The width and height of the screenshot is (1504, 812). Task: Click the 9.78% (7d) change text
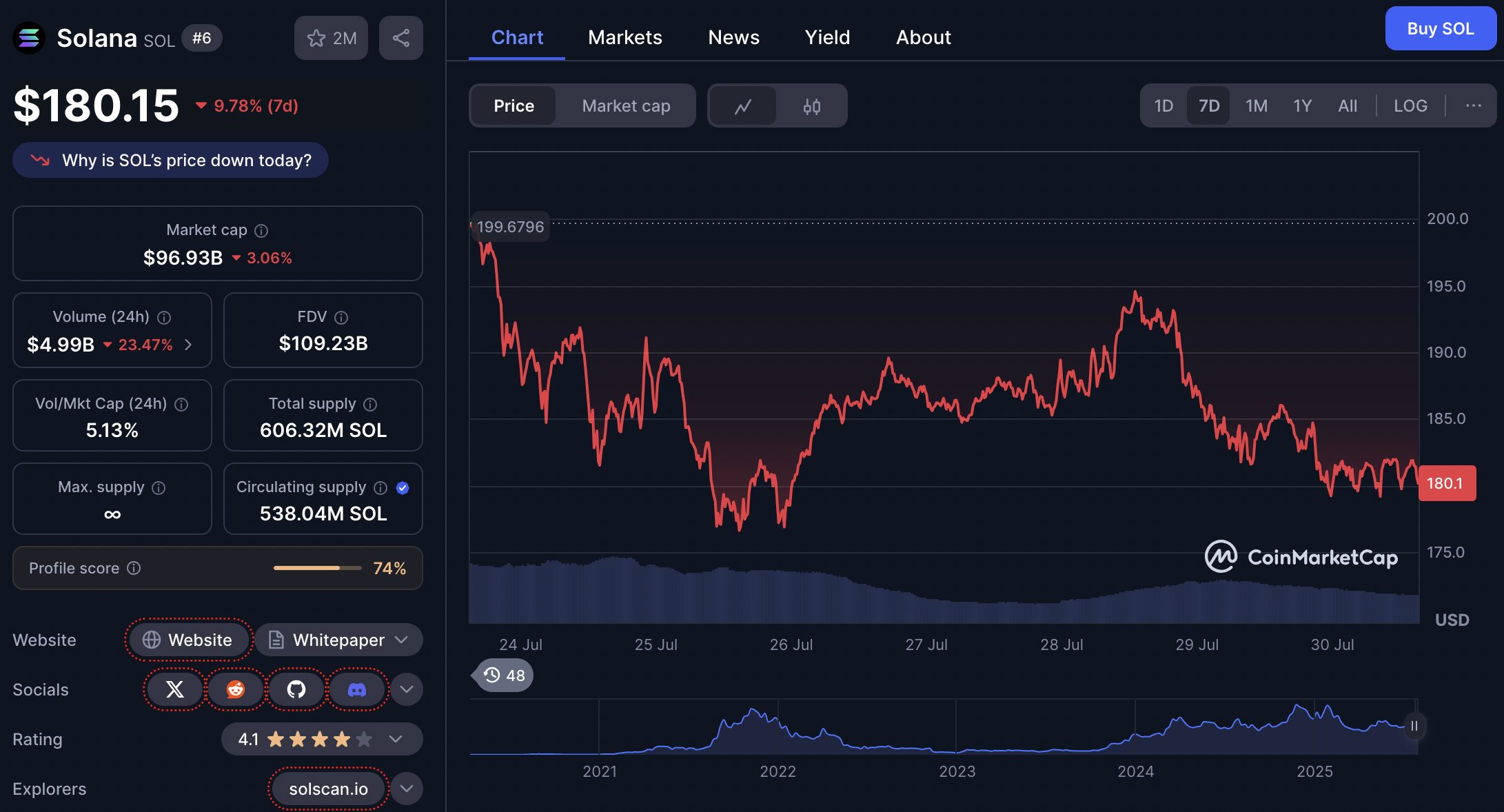pos(256,105)
